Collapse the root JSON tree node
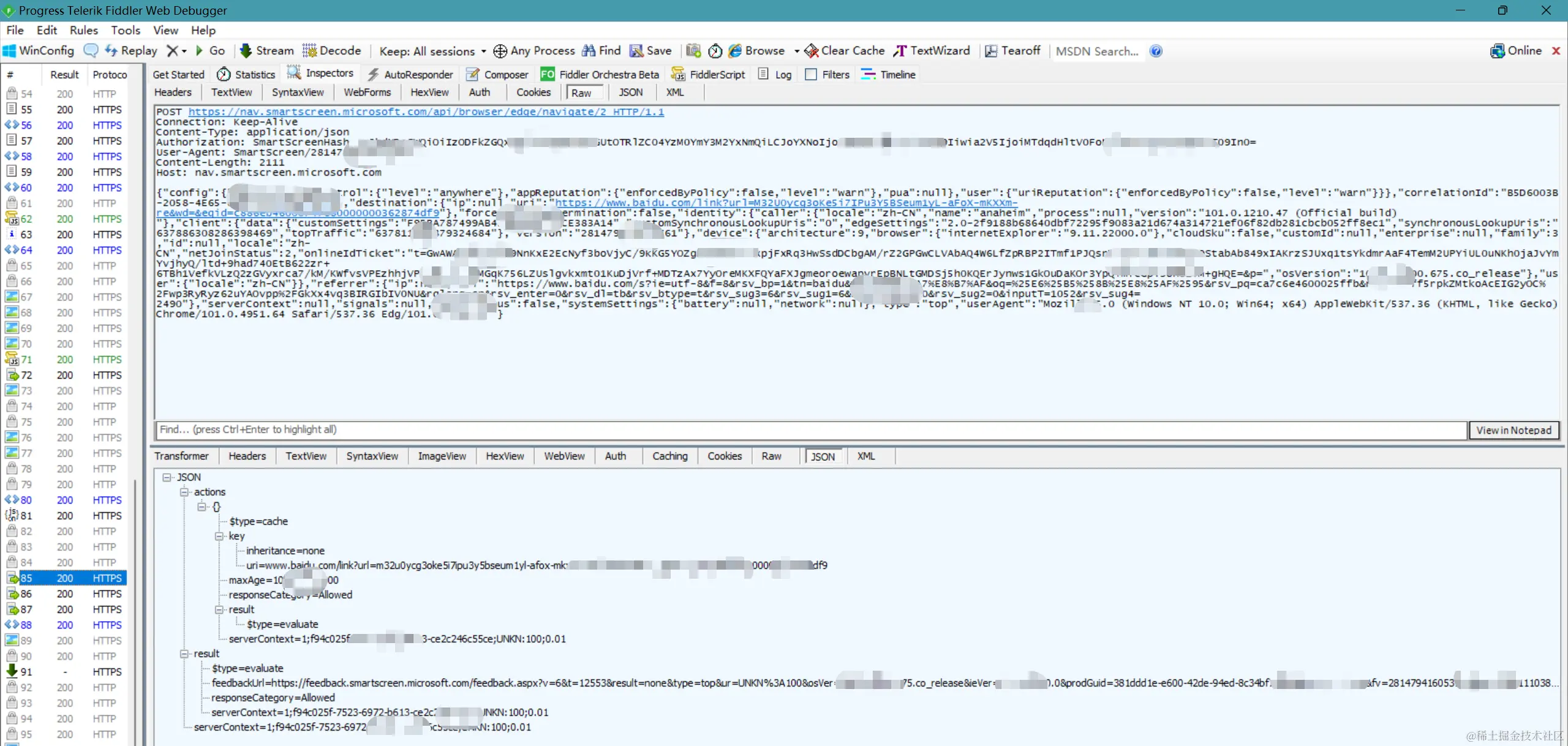This screenshot has height=746, width=1568. point(167,477)
